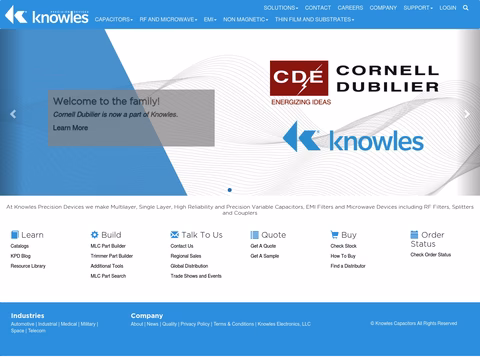Click the Build gear icon
The image size is (480, 360).
click(95, 235)
